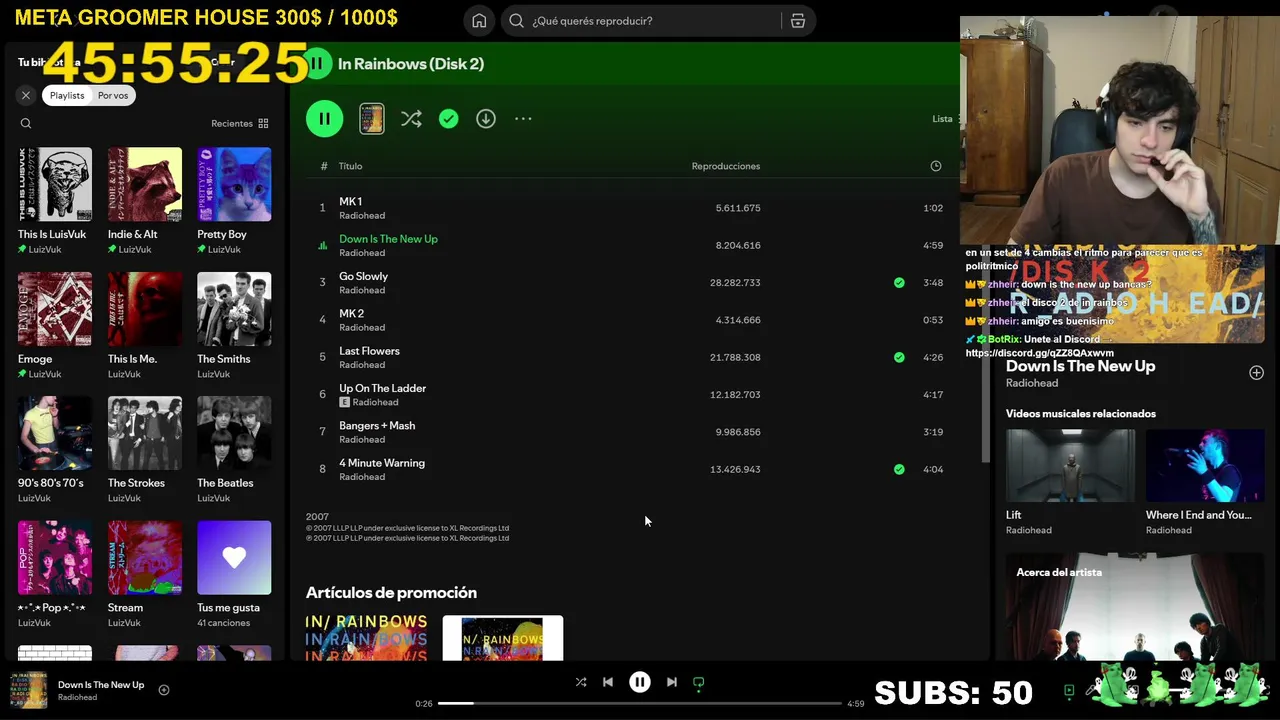Open the album more options menu

coord(523,119)
